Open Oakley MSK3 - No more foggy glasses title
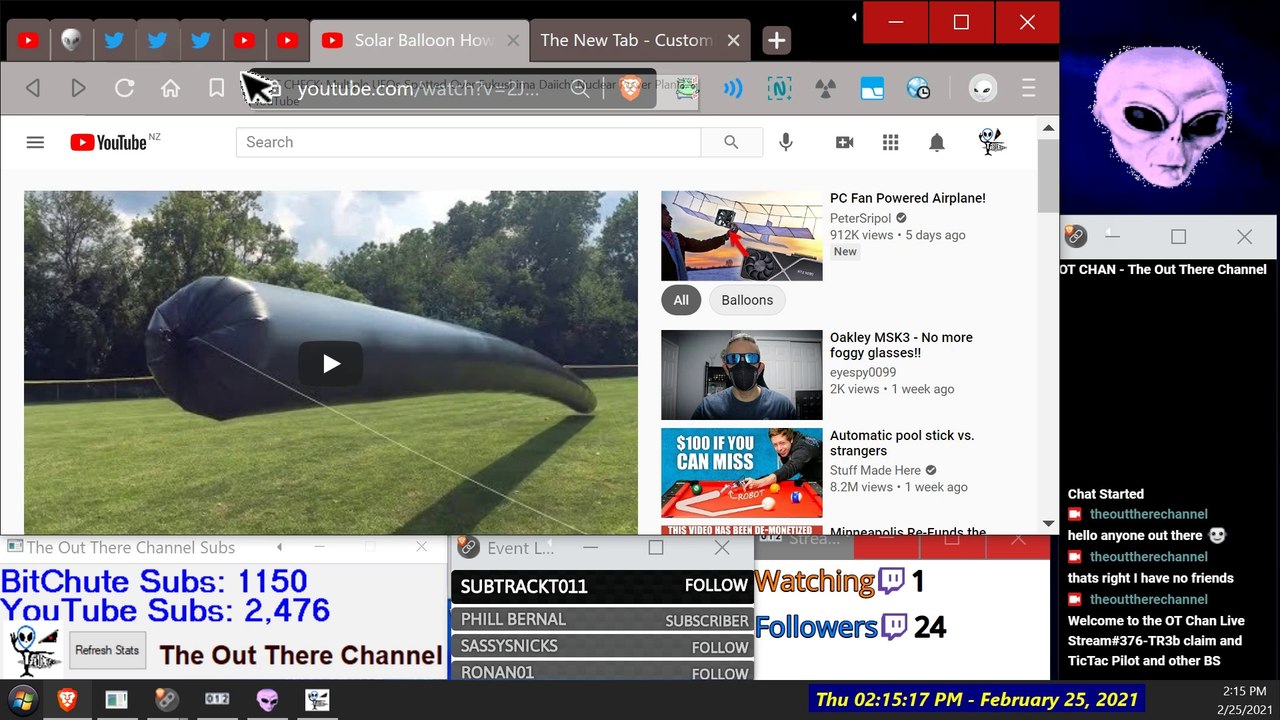 tap(901, 345)
